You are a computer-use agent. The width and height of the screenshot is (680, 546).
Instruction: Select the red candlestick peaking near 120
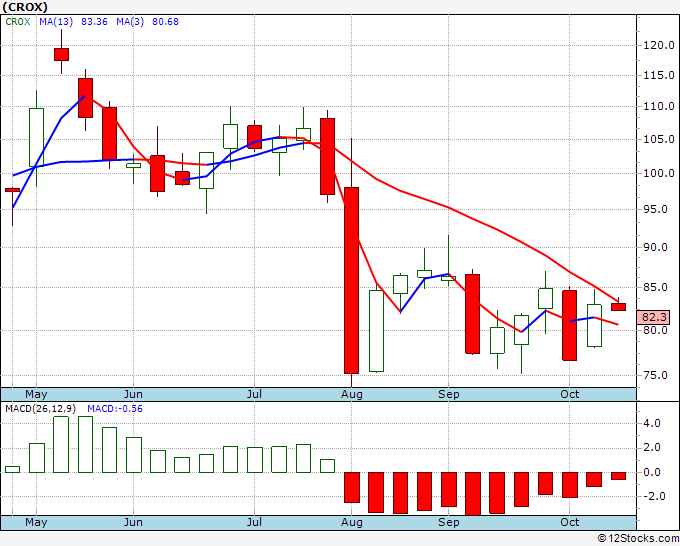(x=62, y=54)
